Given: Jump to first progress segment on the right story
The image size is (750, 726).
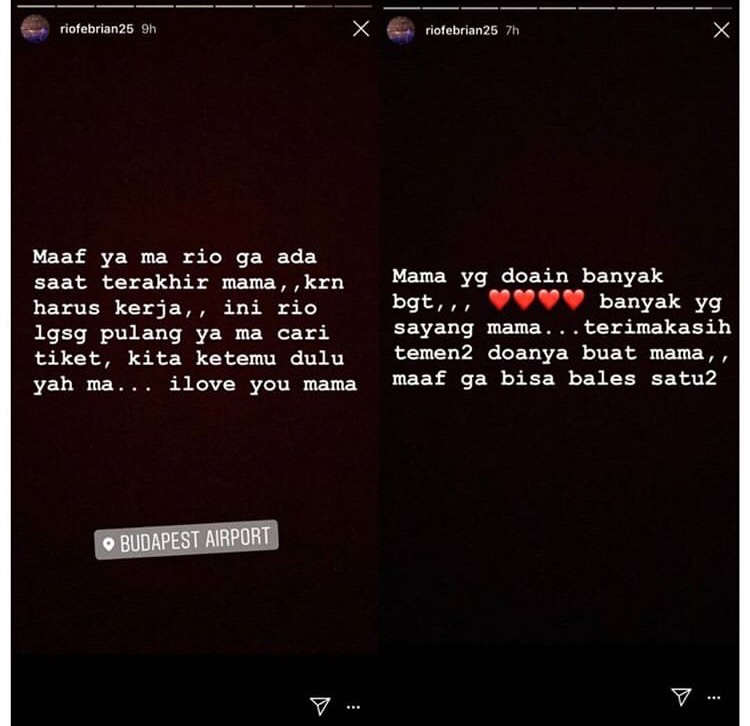Looking at the screenshot, I should tap(402, 8).
